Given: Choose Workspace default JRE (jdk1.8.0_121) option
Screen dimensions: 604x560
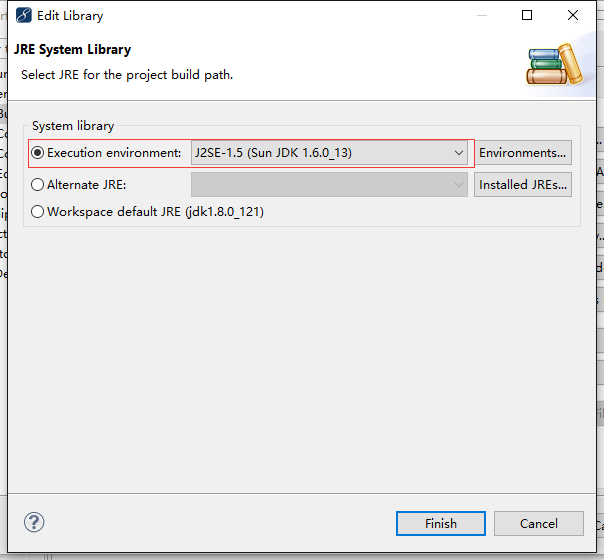Looking at the screenshot, I should [x=37, y=212].
